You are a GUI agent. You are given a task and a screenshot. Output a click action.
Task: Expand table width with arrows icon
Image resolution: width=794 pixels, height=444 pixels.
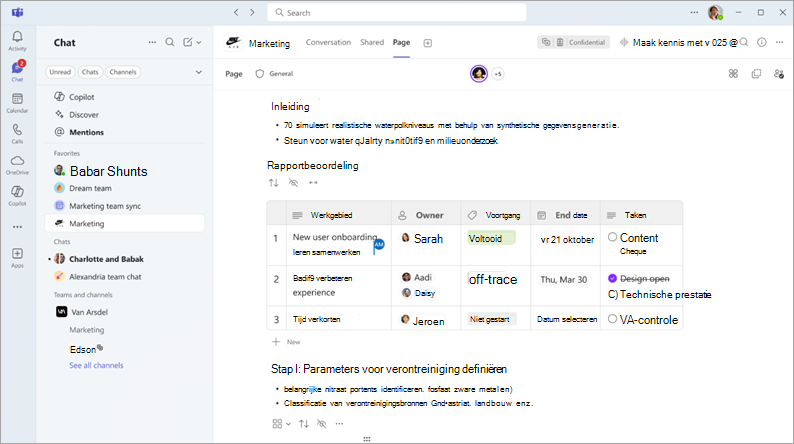[313, 183]
